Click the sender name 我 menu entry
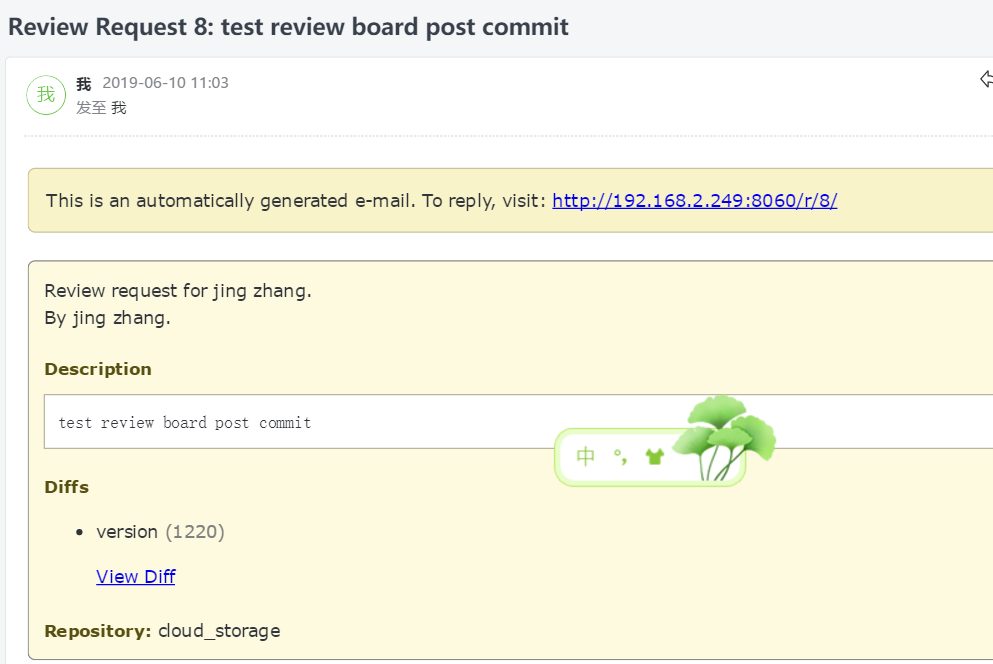This screenshot has width=993, height=664. tap(83, 84)
